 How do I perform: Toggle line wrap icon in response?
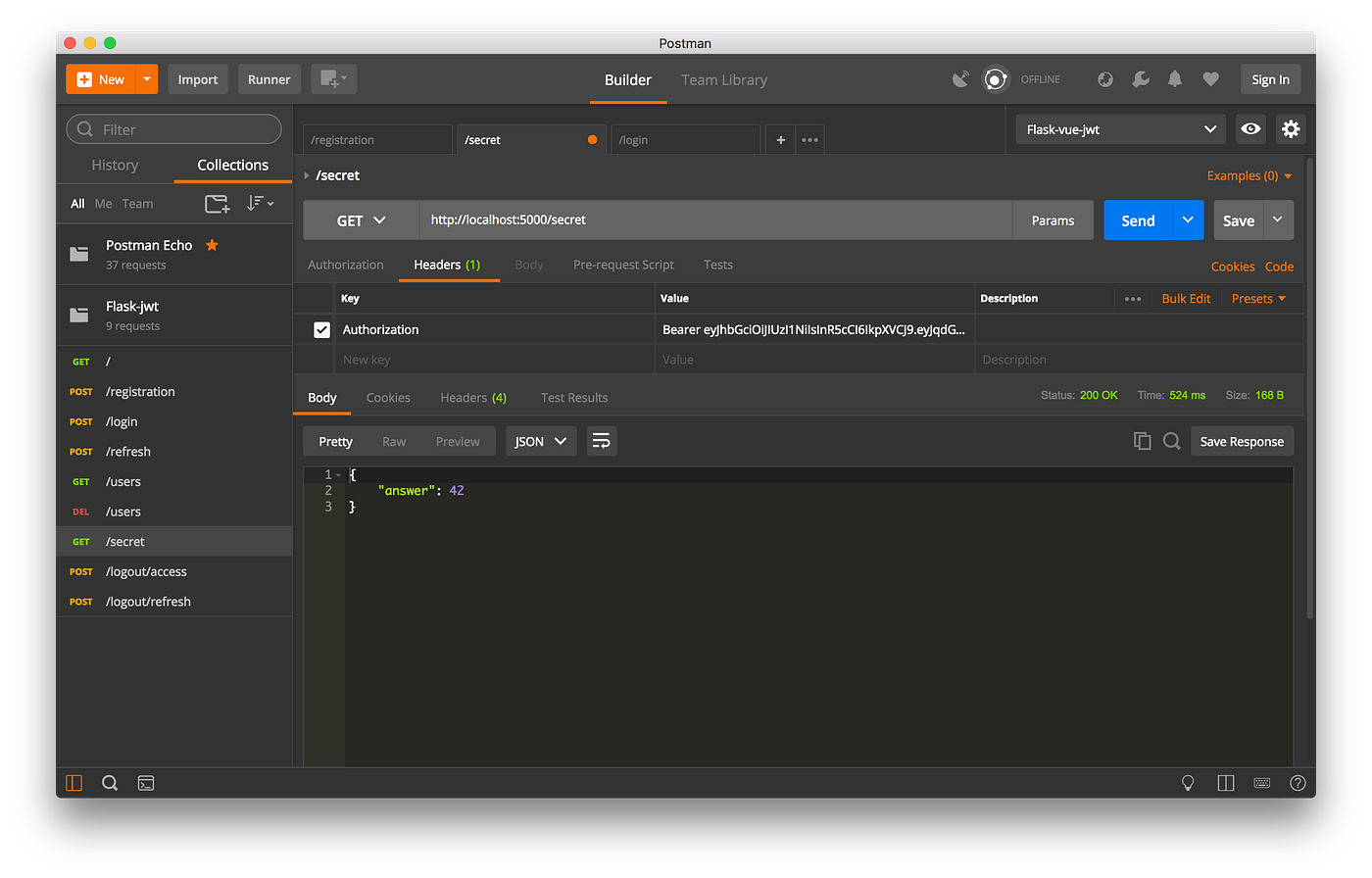click(x=602, y=441)
